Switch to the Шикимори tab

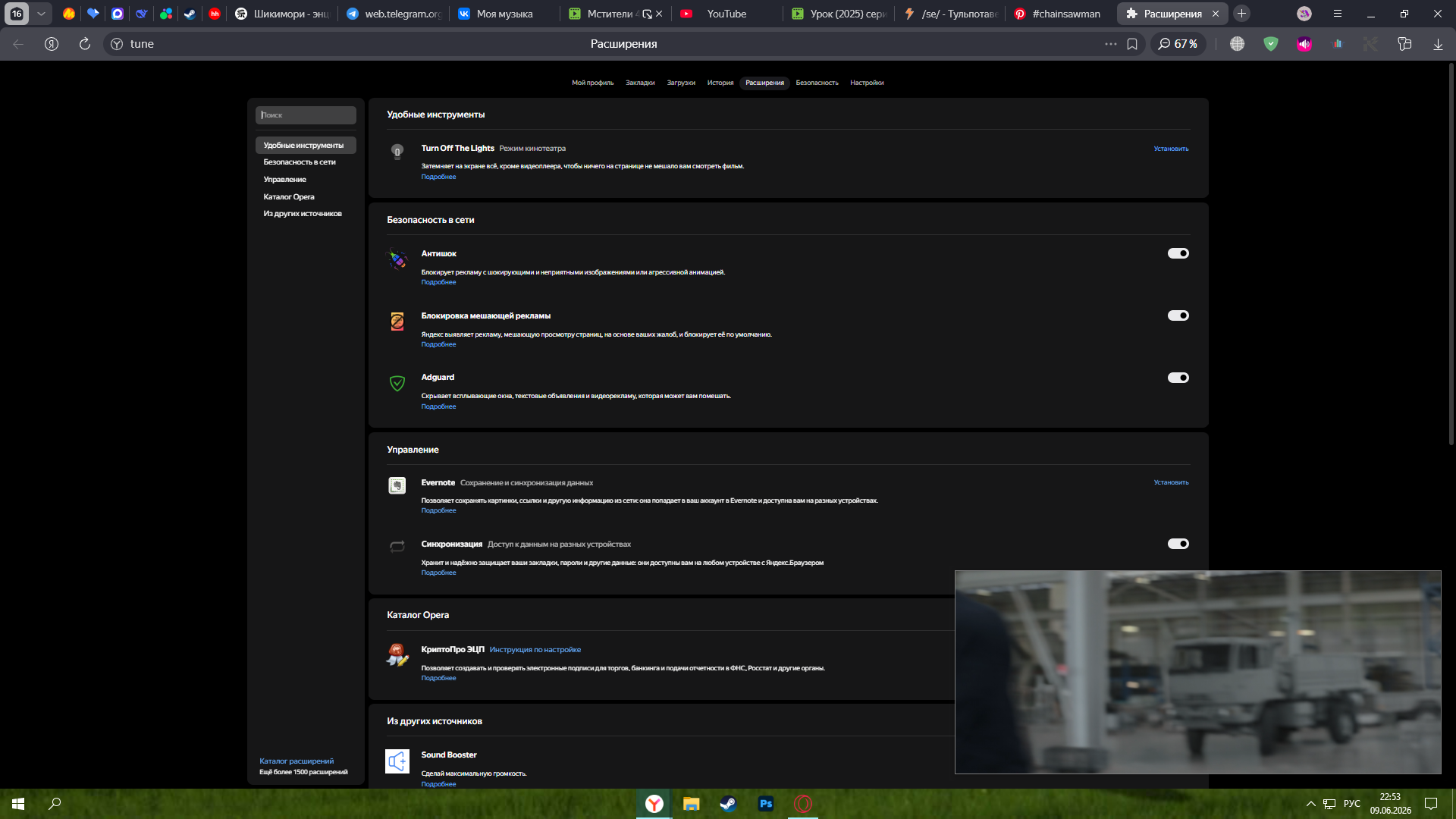pos(282,14)
